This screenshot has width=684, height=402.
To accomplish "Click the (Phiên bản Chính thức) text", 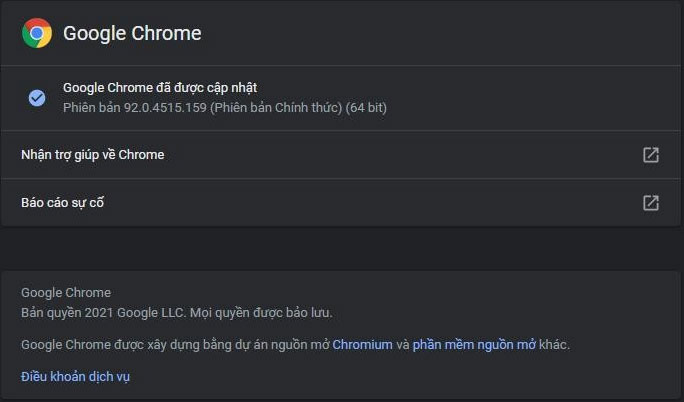I will point(276,108).
